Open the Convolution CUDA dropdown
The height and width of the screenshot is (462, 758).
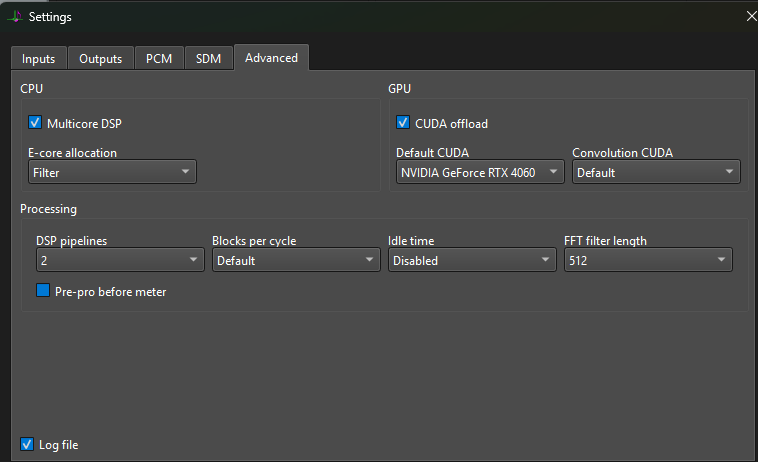[x=656, y=172]
